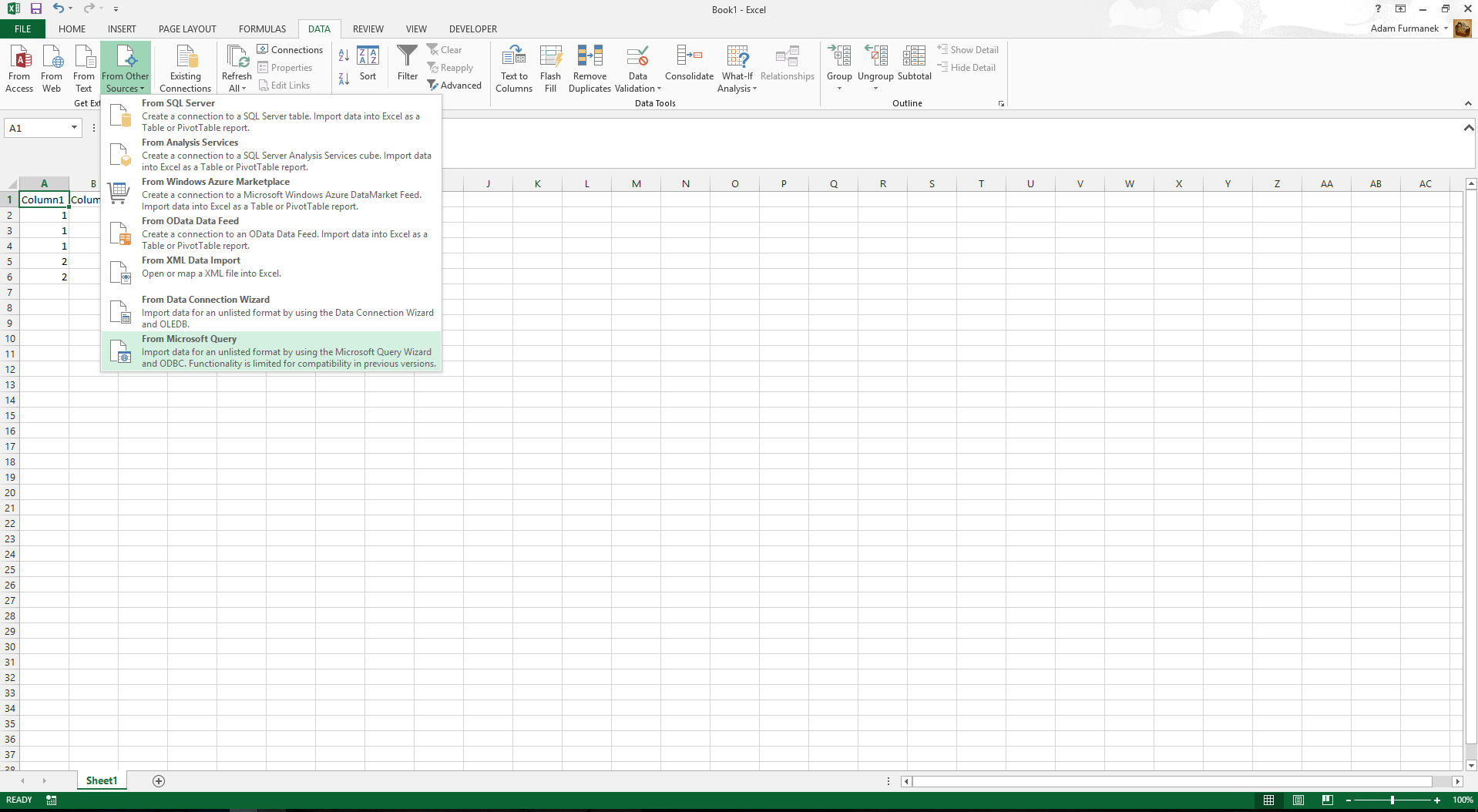Open the DEVELOPER tab
Screen dimensions: 1478x812
[473, 29]
